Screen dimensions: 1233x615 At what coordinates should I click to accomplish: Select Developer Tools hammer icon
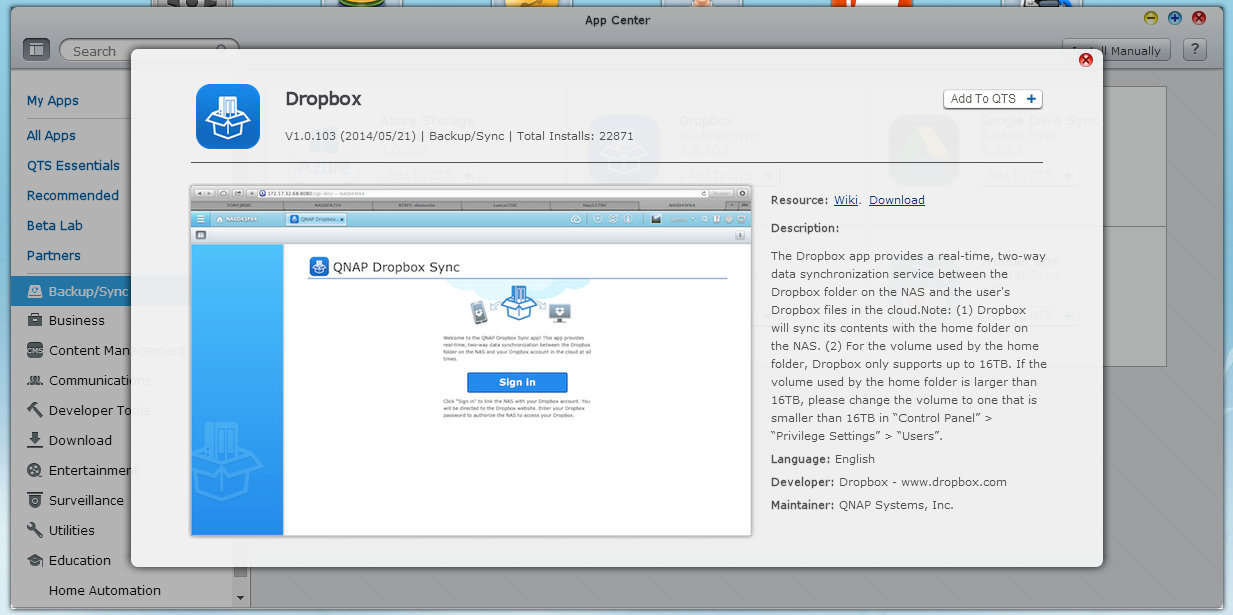(x=35, y=410)
